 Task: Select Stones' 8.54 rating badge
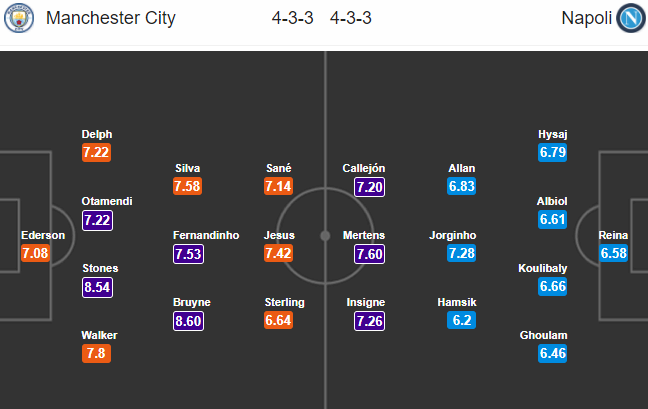[x=98, y=287]
